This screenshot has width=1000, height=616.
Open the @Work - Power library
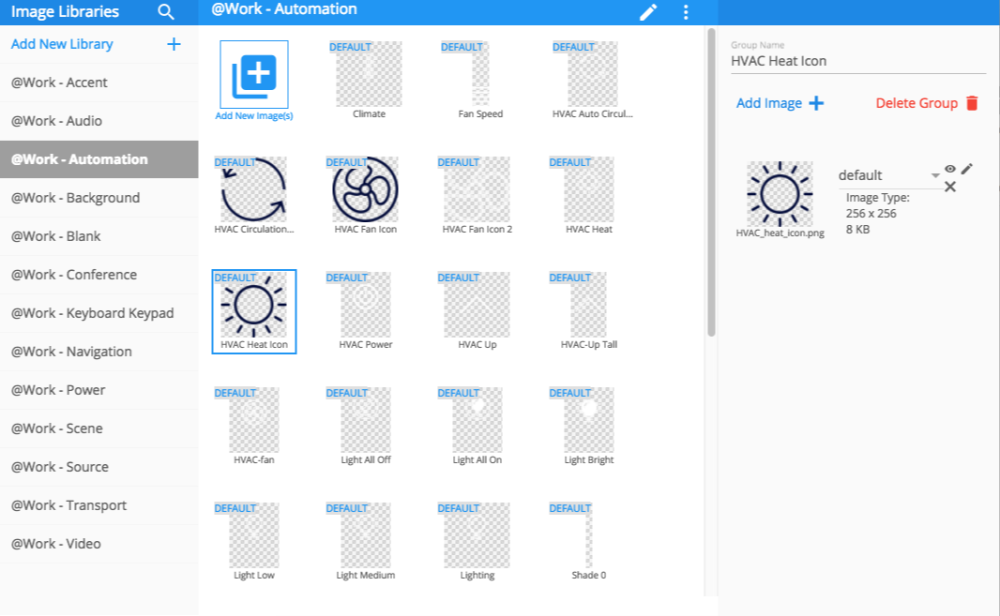point(99,390)
